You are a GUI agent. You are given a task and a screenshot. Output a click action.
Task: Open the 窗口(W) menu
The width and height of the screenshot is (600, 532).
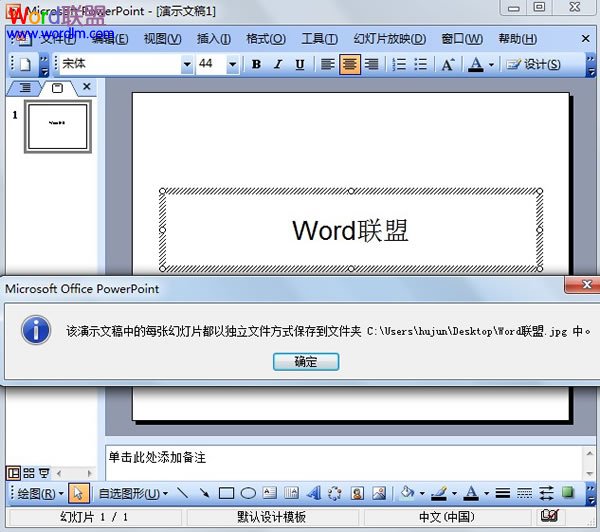[462, 39]
